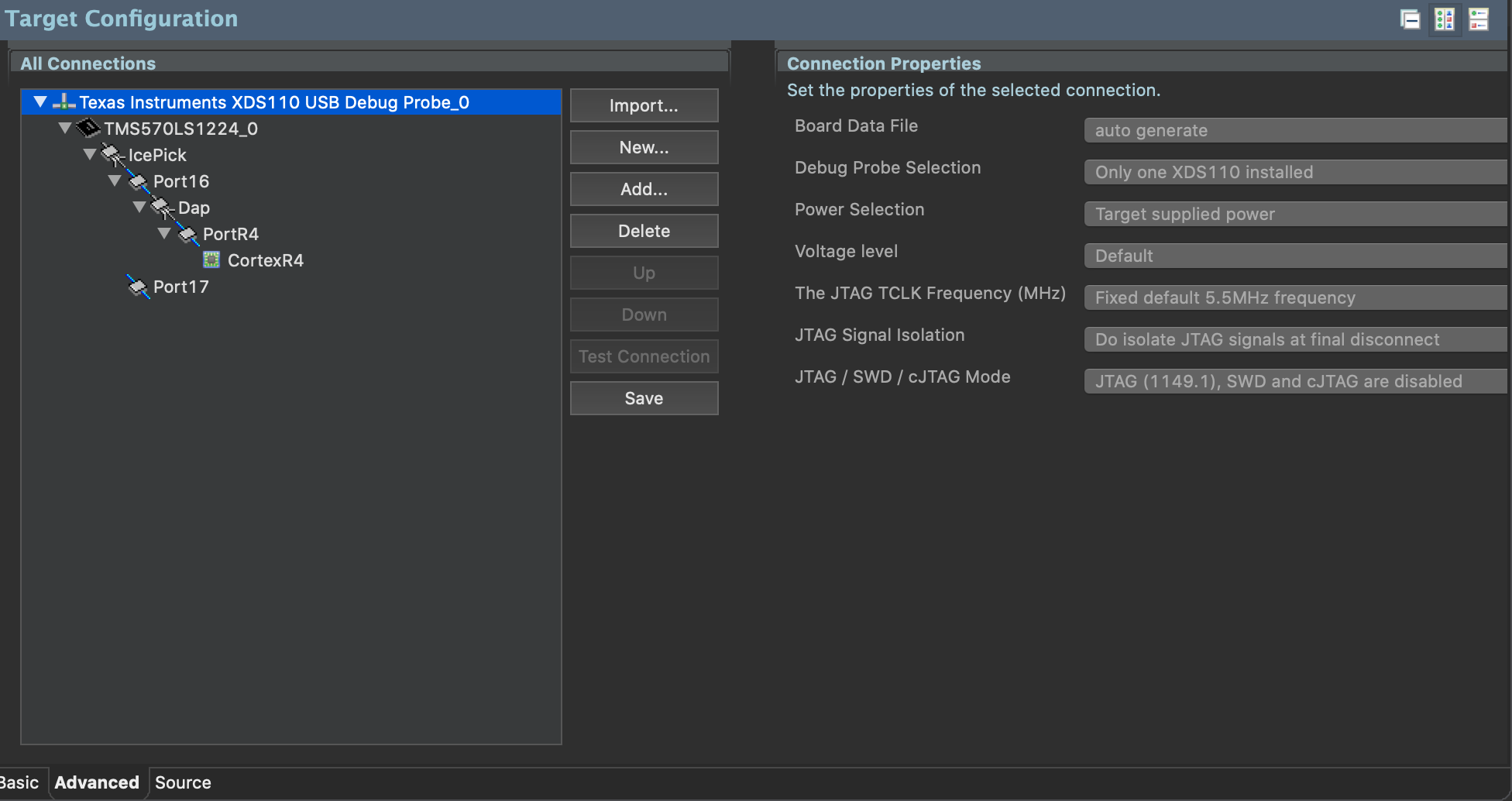Click 'The JTAG TCLK Frequency (MHz)' label

coord(930,293)
